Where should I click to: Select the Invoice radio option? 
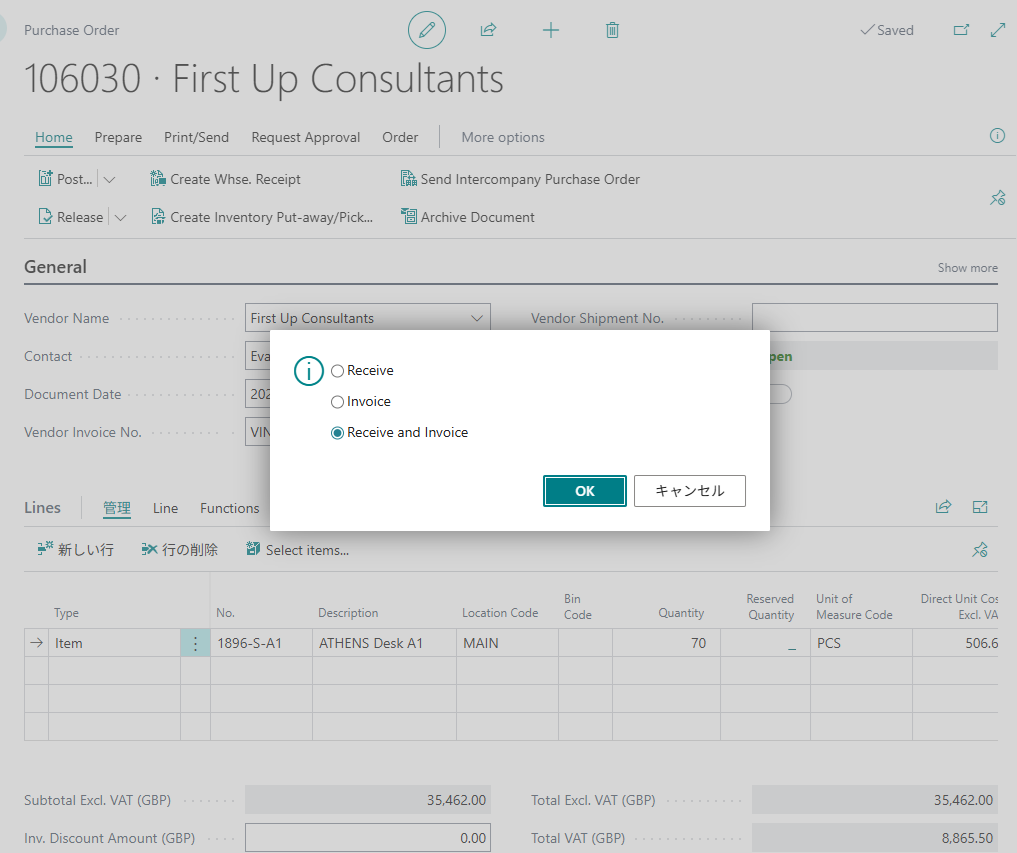pos(337,402)
